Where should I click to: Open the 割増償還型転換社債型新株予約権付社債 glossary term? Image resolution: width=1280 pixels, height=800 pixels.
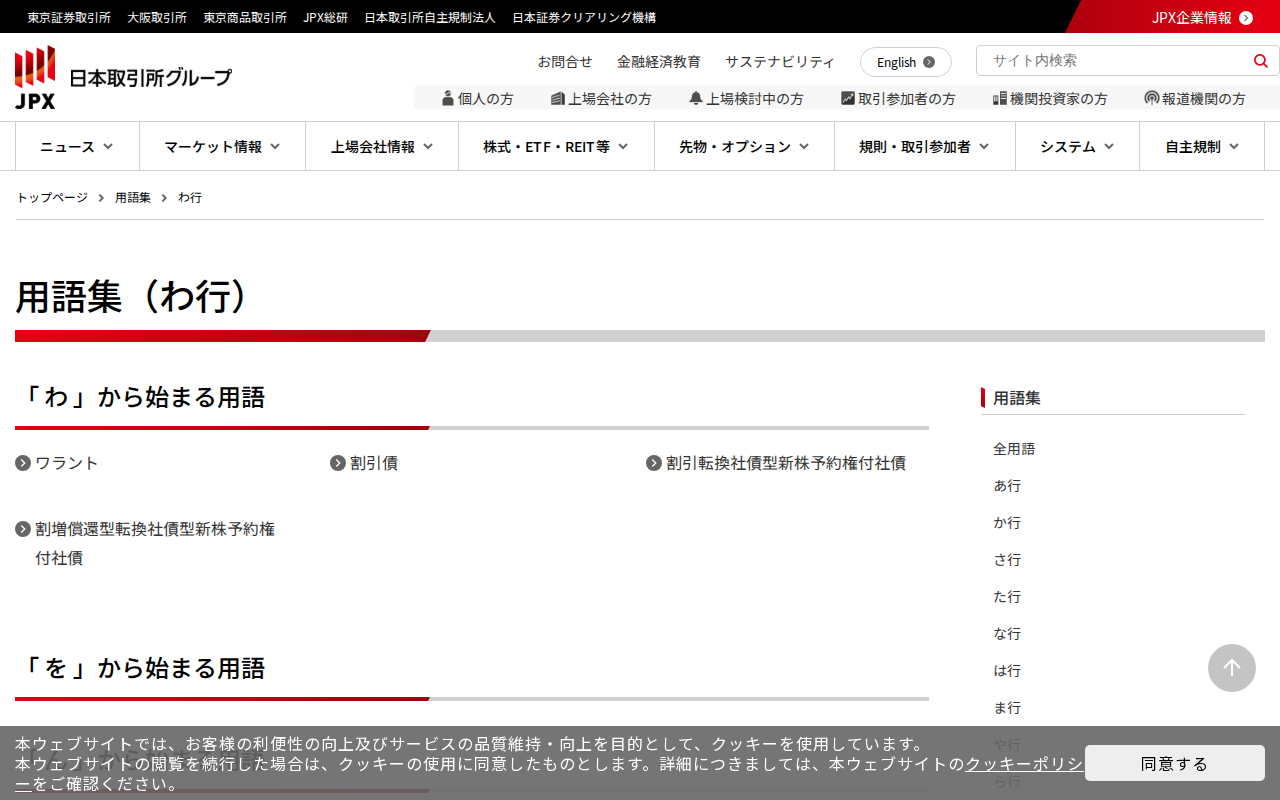pyautogui.click(x=155, y=543)
